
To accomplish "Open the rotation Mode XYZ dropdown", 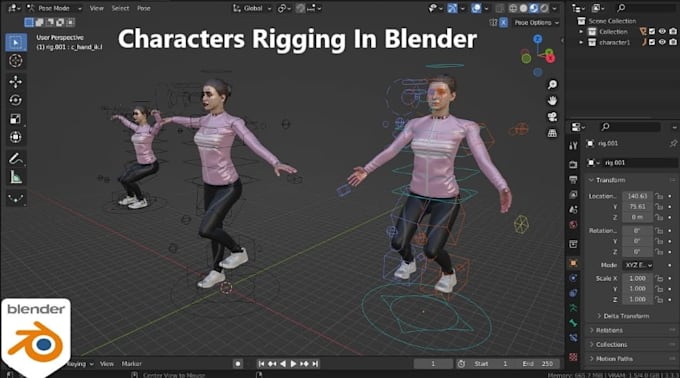I will coord(638,265).
